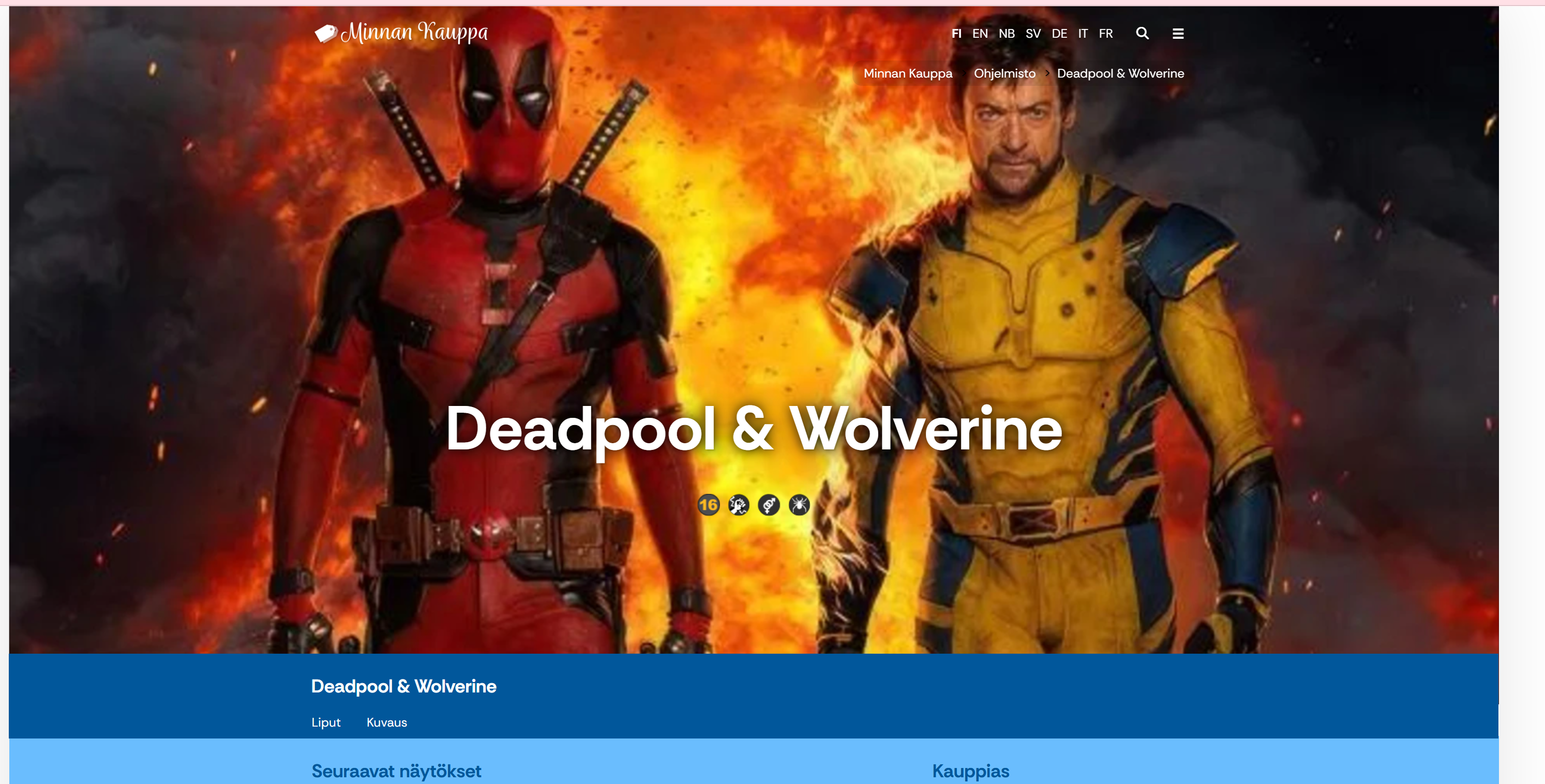Select the FI language option
This screenshot has height=784, width=1545.
(x=956, y=34)
